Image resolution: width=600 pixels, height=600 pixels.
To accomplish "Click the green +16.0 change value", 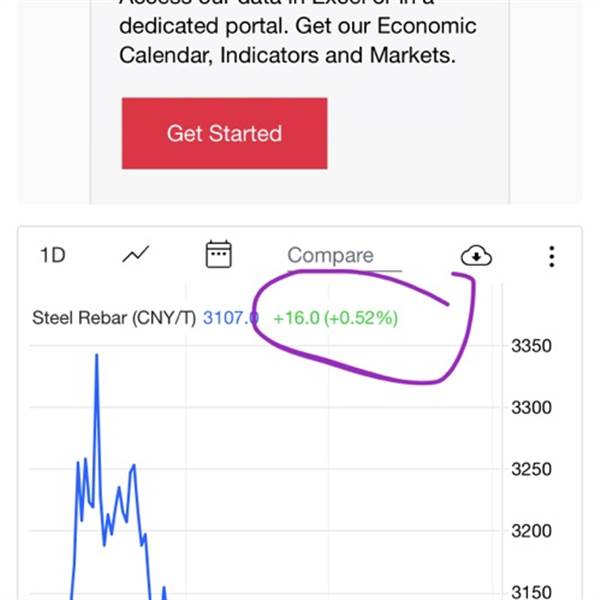I will (x=296, y=319).
